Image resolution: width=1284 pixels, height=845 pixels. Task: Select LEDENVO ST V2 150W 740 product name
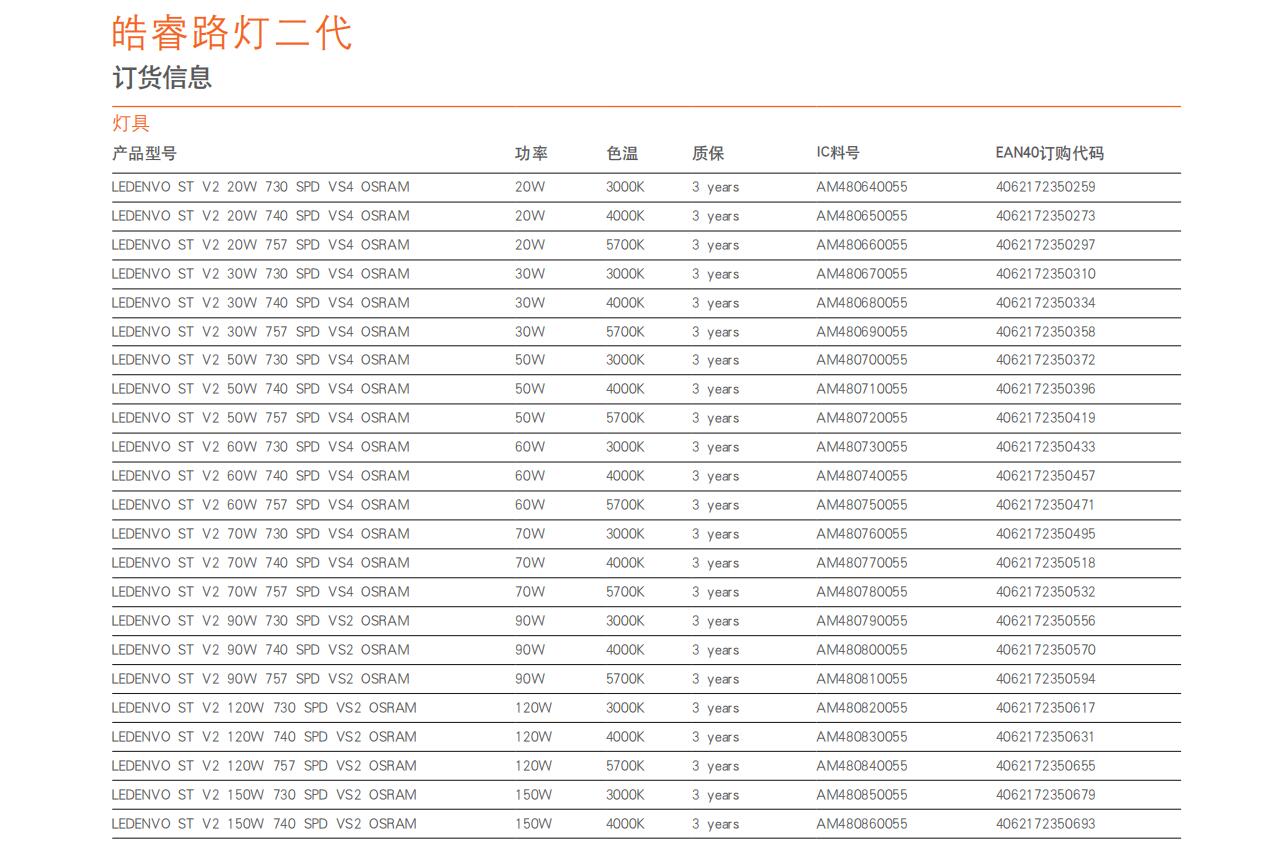click(264, 824)
